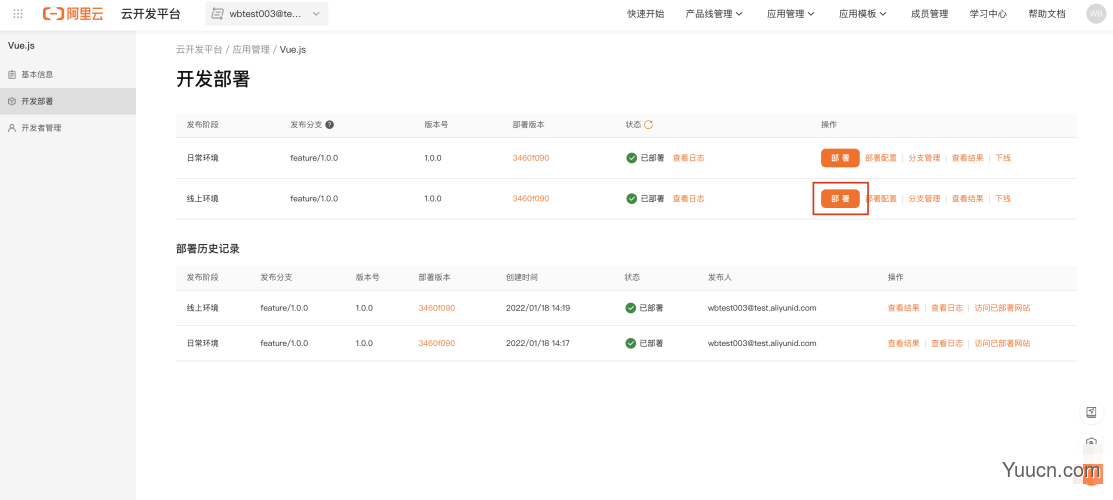Open the WB user avatar
Screen dimensions: 1113x500
pyautogui.click(x=1095, y=14)
